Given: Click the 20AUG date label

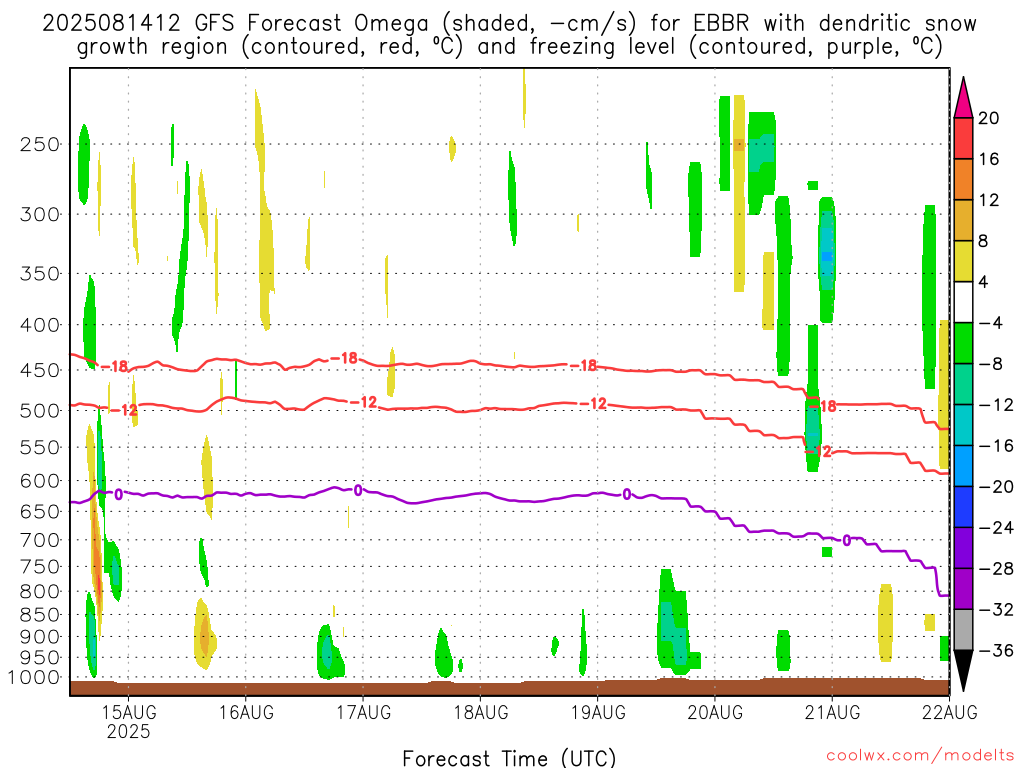Looking at the screenshot, I should pos(715,711).
